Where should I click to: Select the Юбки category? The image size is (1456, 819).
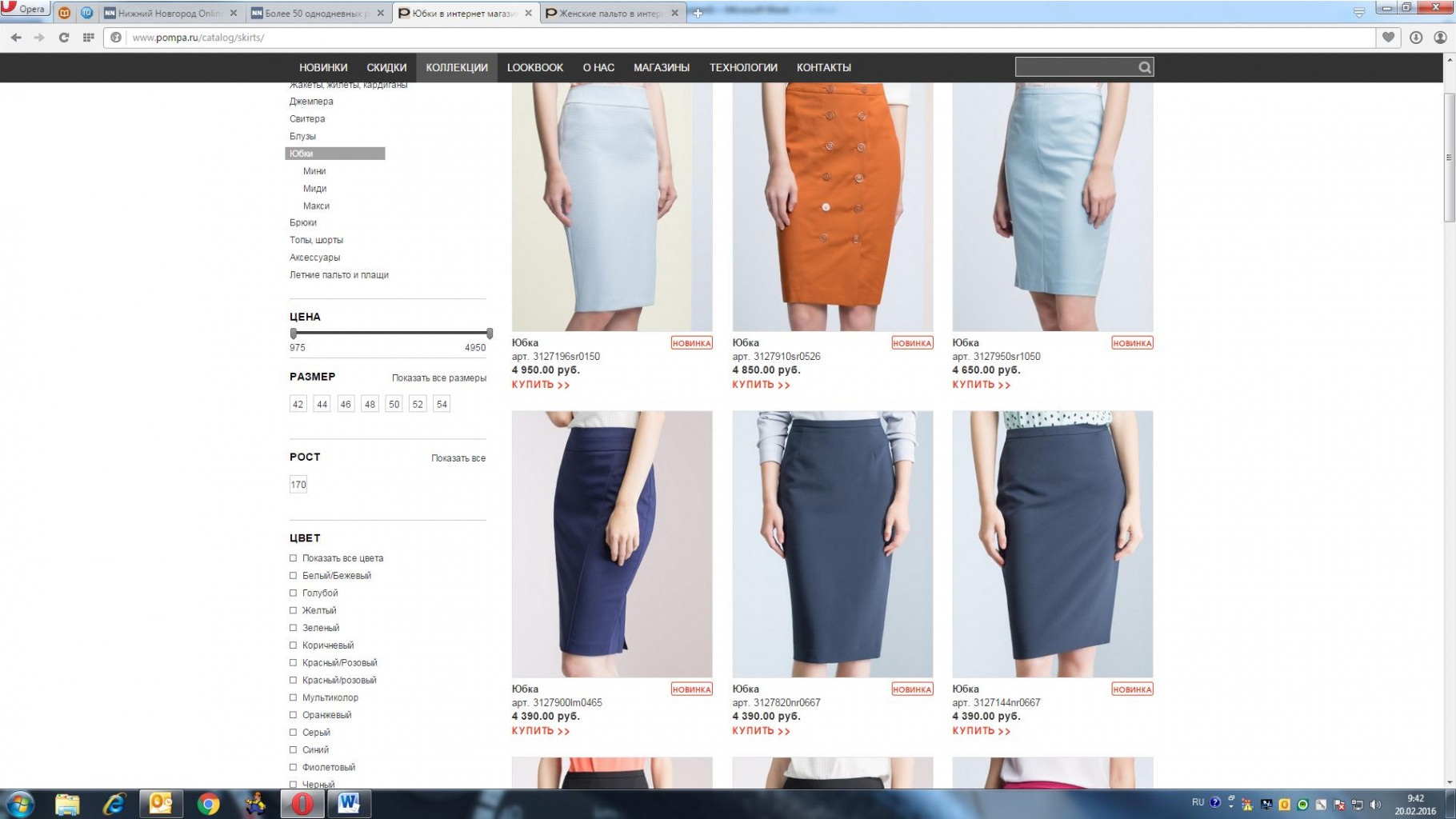335,154
